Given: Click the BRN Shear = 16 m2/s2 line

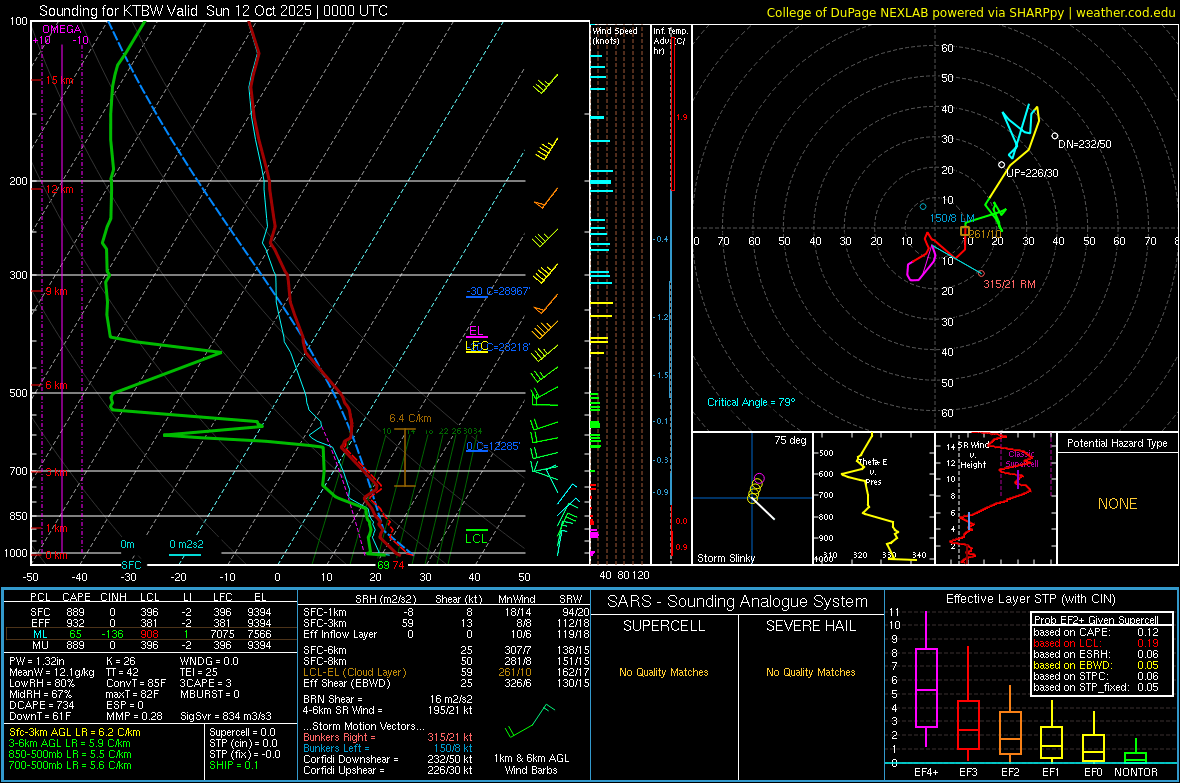Looking at the screenshot, I should [387, 699].
